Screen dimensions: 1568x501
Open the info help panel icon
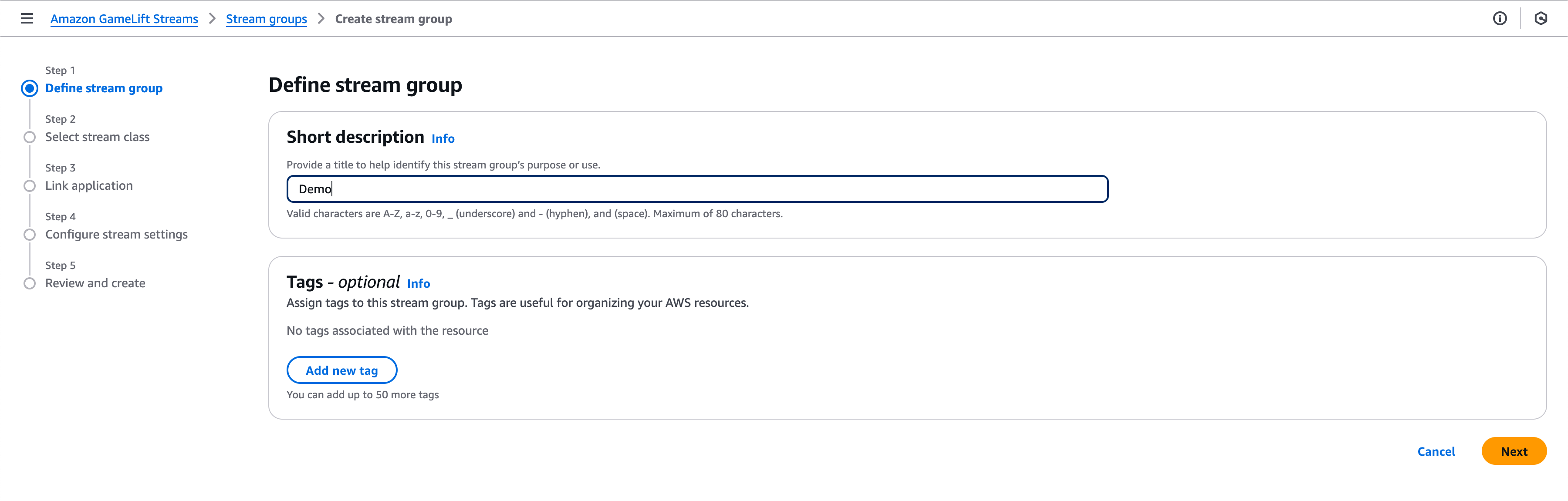(x=1500, y=18)
